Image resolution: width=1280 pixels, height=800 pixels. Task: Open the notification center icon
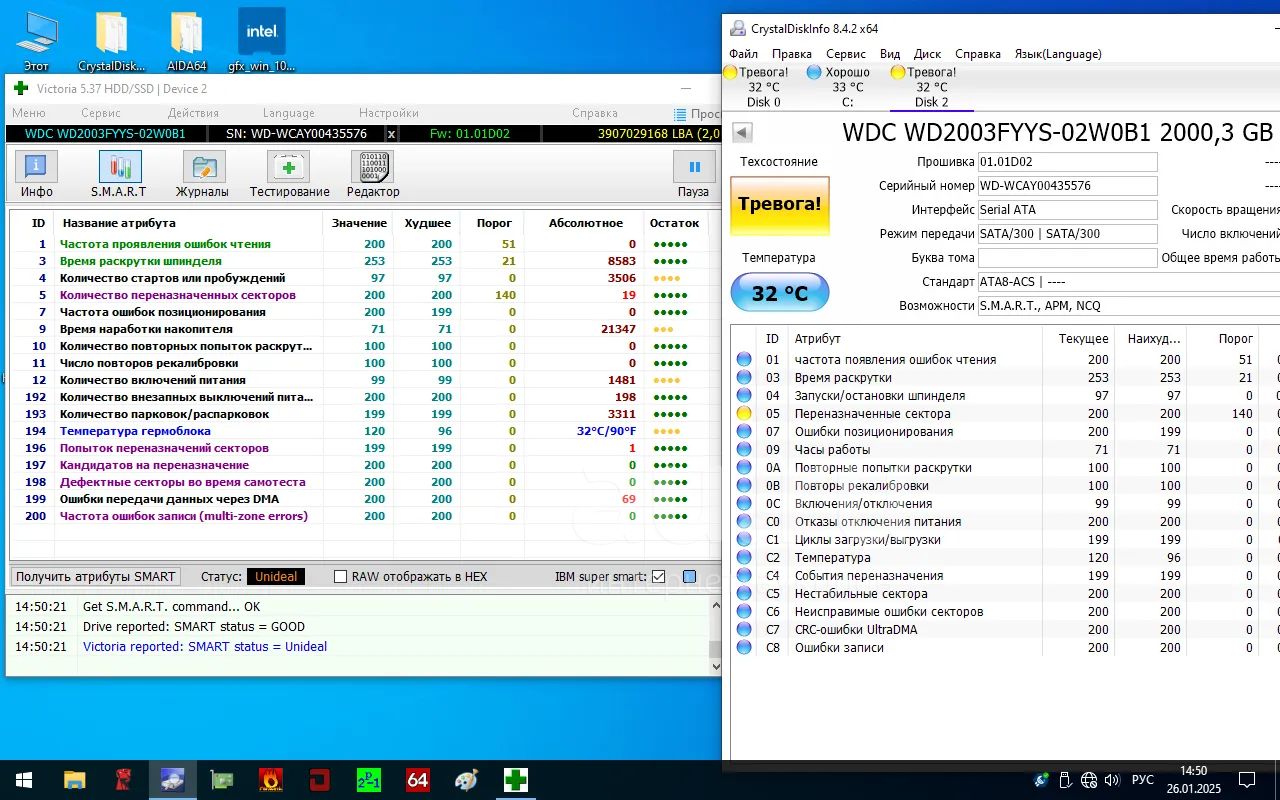click(1247, 780)
